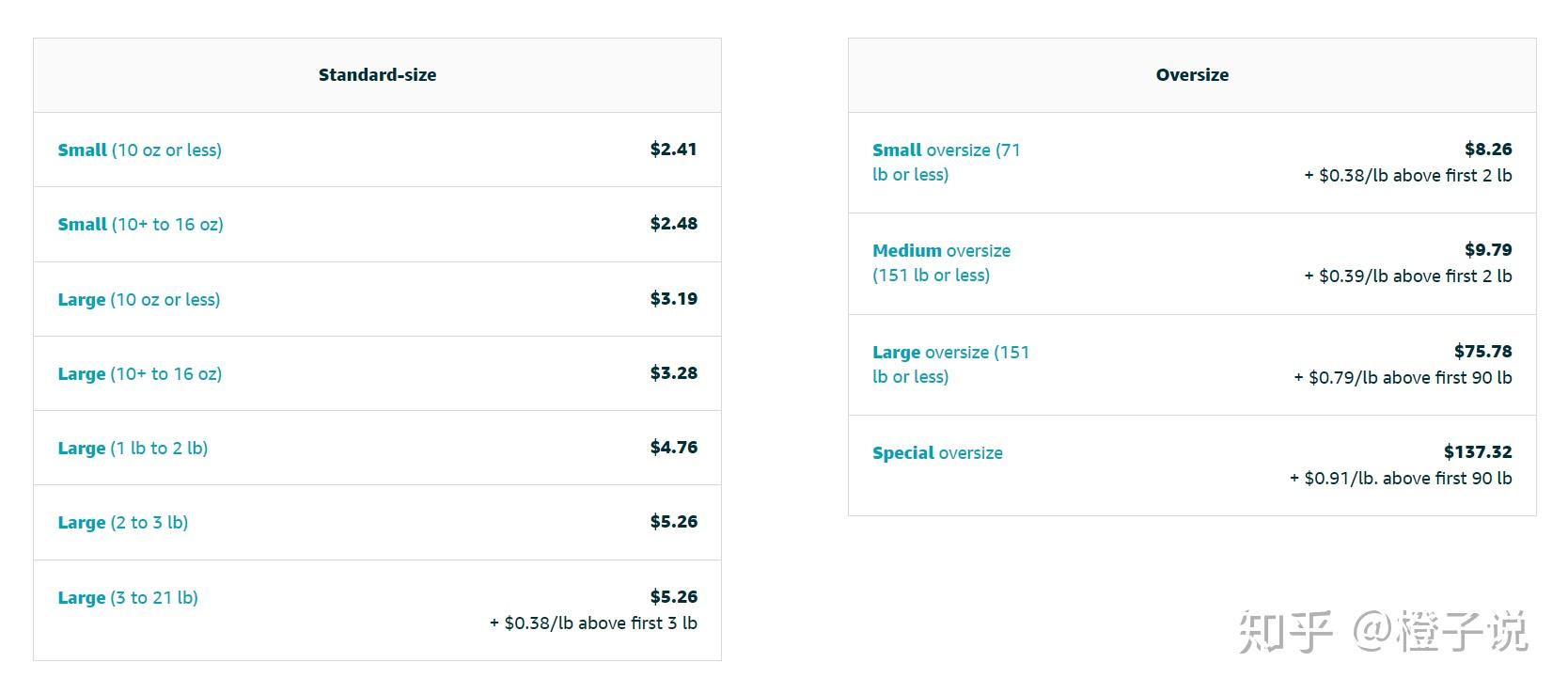Select the $137.32 special oversize price

1478,451
